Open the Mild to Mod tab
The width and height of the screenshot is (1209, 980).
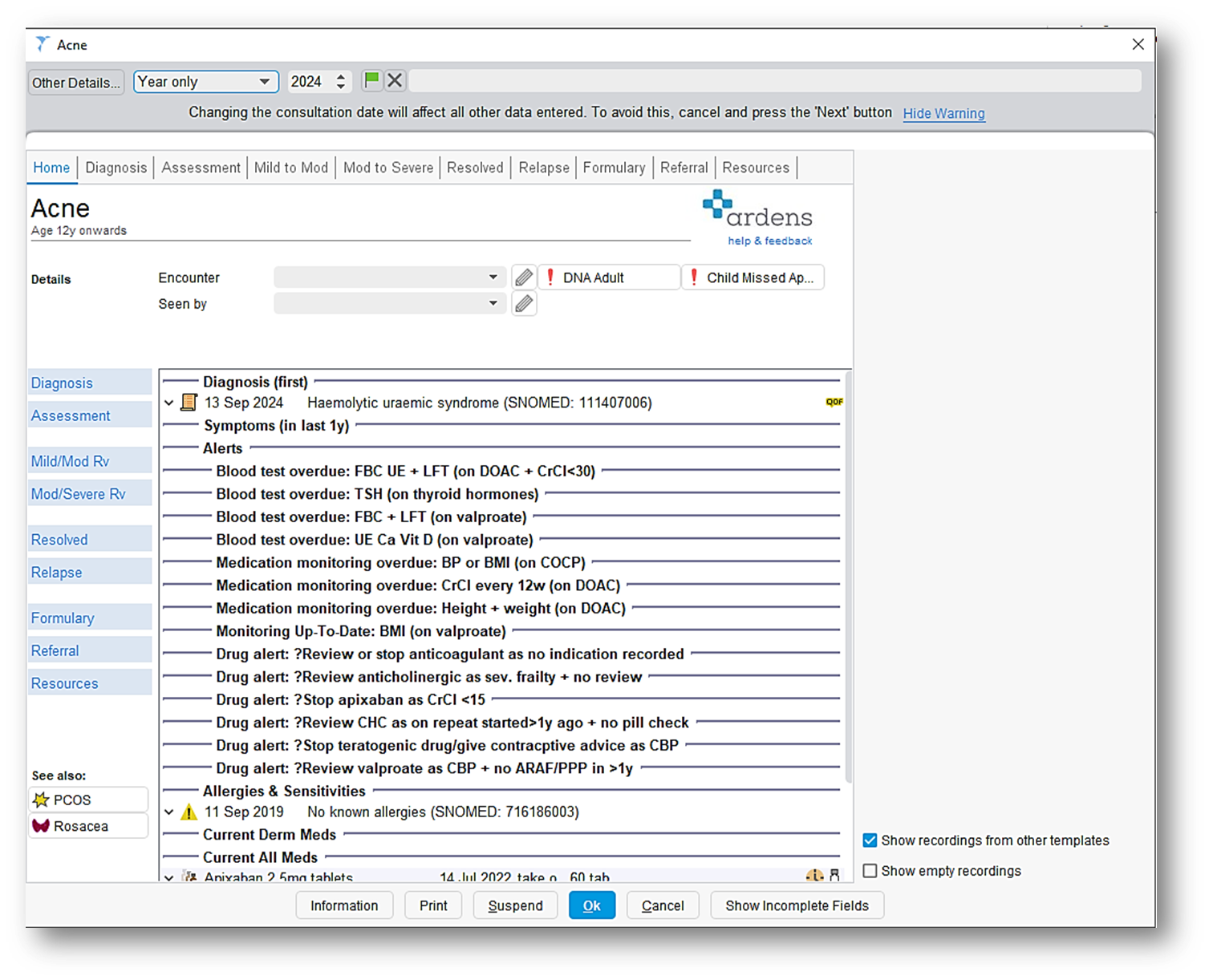point(291,168)
